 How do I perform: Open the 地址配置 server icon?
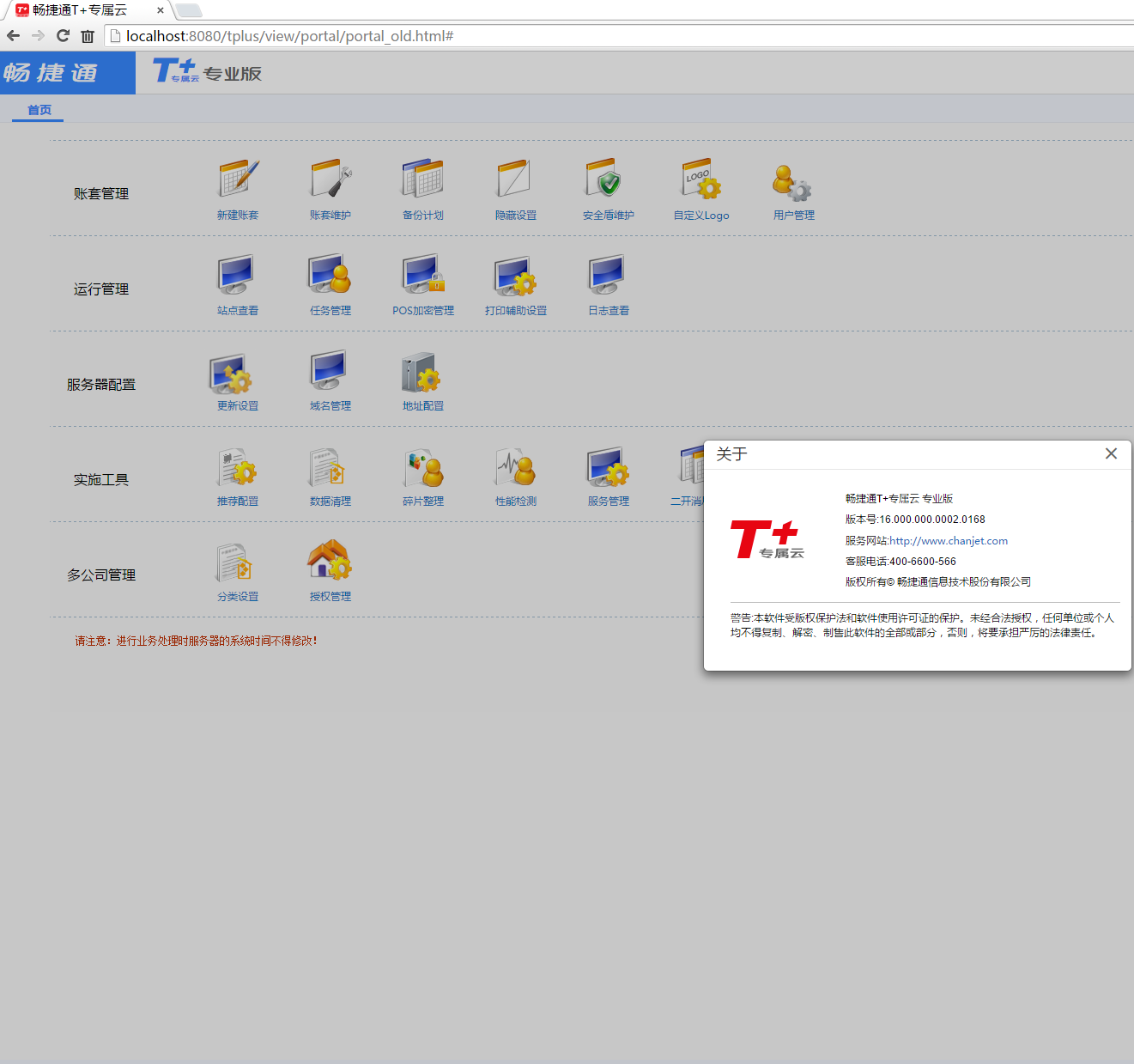pos(422,371)
